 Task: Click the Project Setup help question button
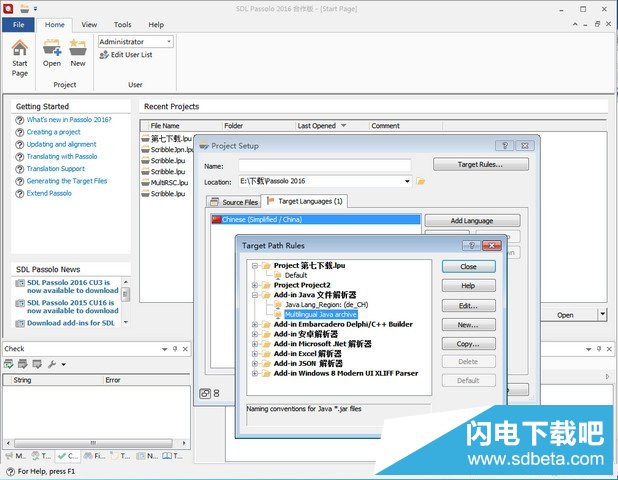coord(504,145)
